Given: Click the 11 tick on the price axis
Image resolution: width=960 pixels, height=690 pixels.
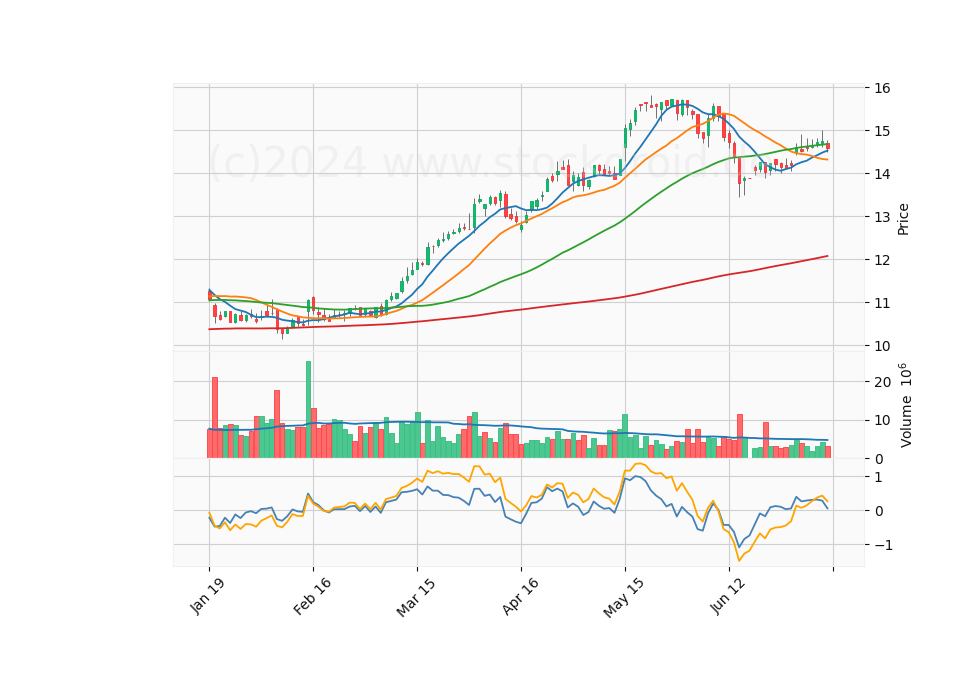Looking at the screenshot, I should pos(882,303).
